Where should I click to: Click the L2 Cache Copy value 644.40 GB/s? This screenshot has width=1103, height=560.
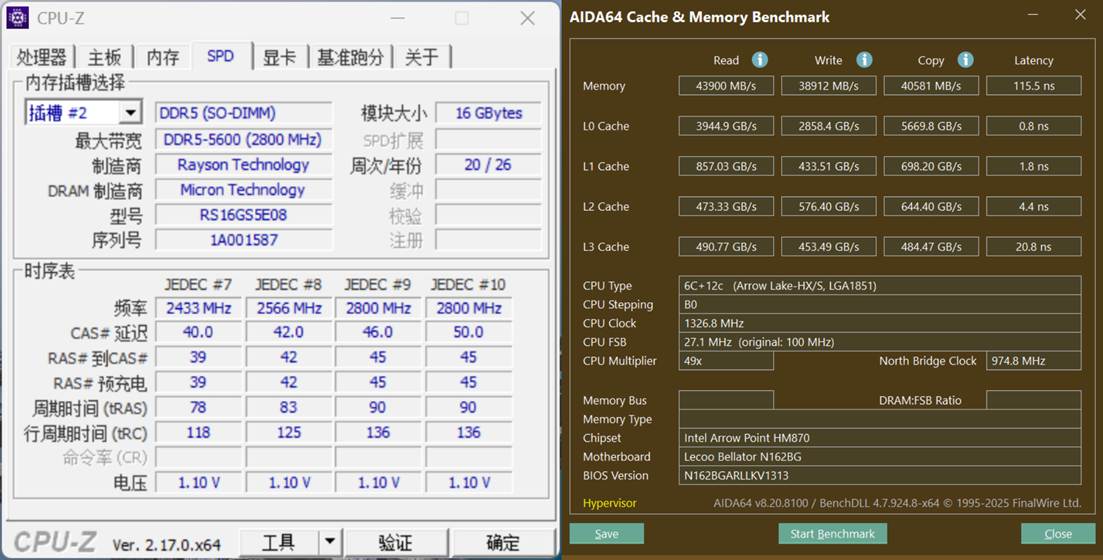click(x=931, y=206)
